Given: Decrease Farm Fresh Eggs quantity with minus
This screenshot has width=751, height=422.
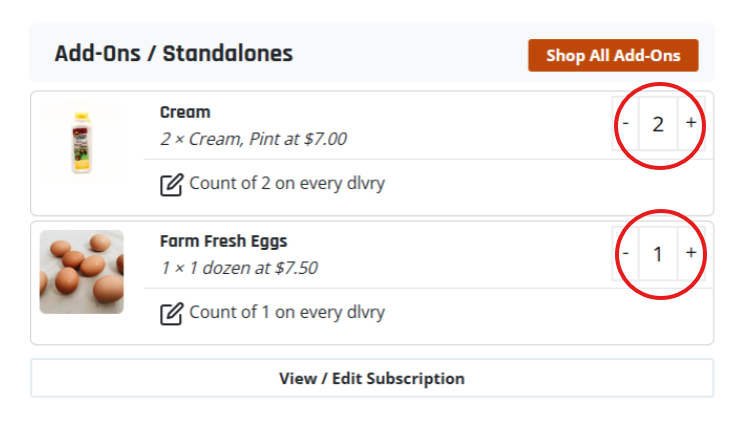Looking at the screenshot, I should pyautogui.click(x=626, y=253).
